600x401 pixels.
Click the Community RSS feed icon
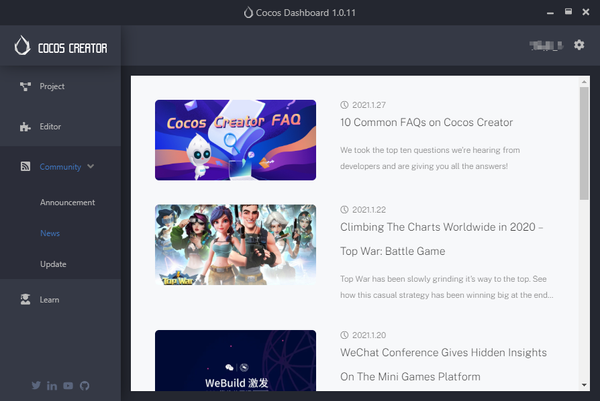[25, 166]
